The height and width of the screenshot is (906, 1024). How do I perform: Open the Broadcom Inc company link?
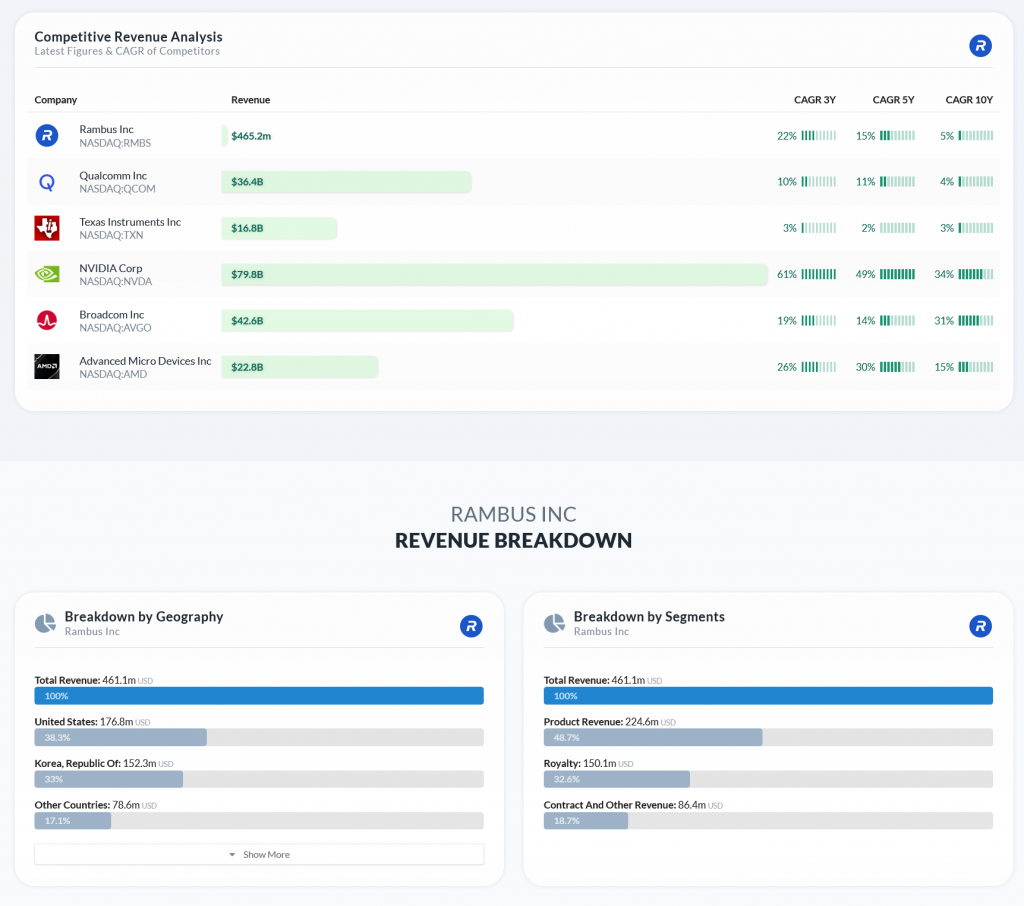[112, 315]
